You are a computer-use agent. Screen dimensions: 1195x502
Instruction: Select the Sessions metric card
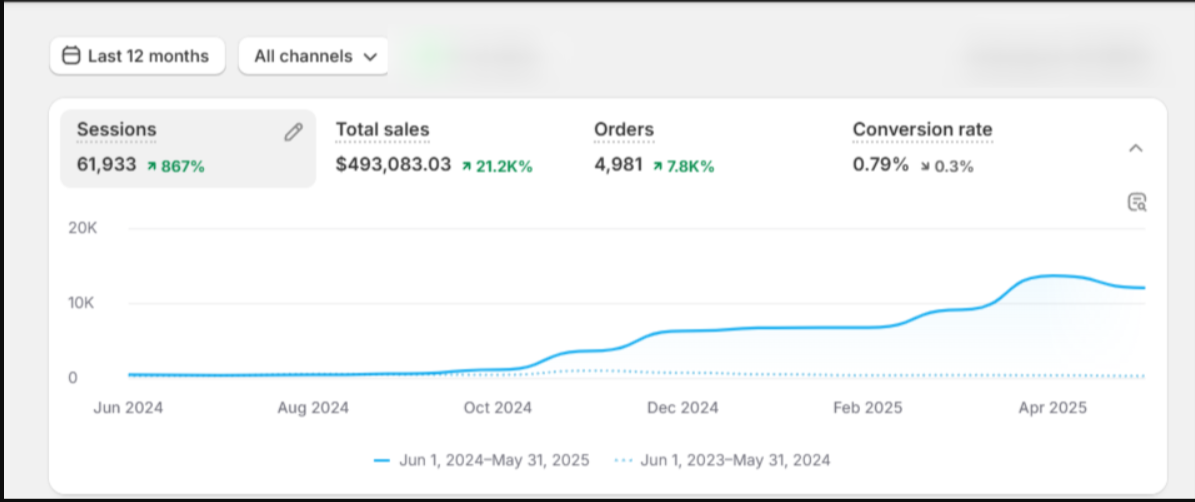[188, 149]
